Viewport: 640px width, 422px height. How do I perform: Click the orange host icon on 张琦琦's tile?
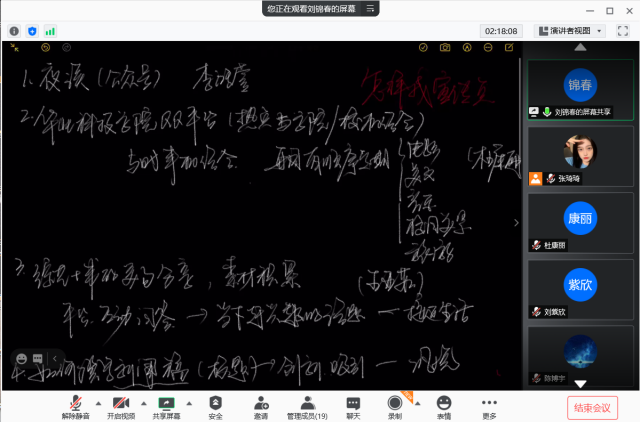[535, 179]
